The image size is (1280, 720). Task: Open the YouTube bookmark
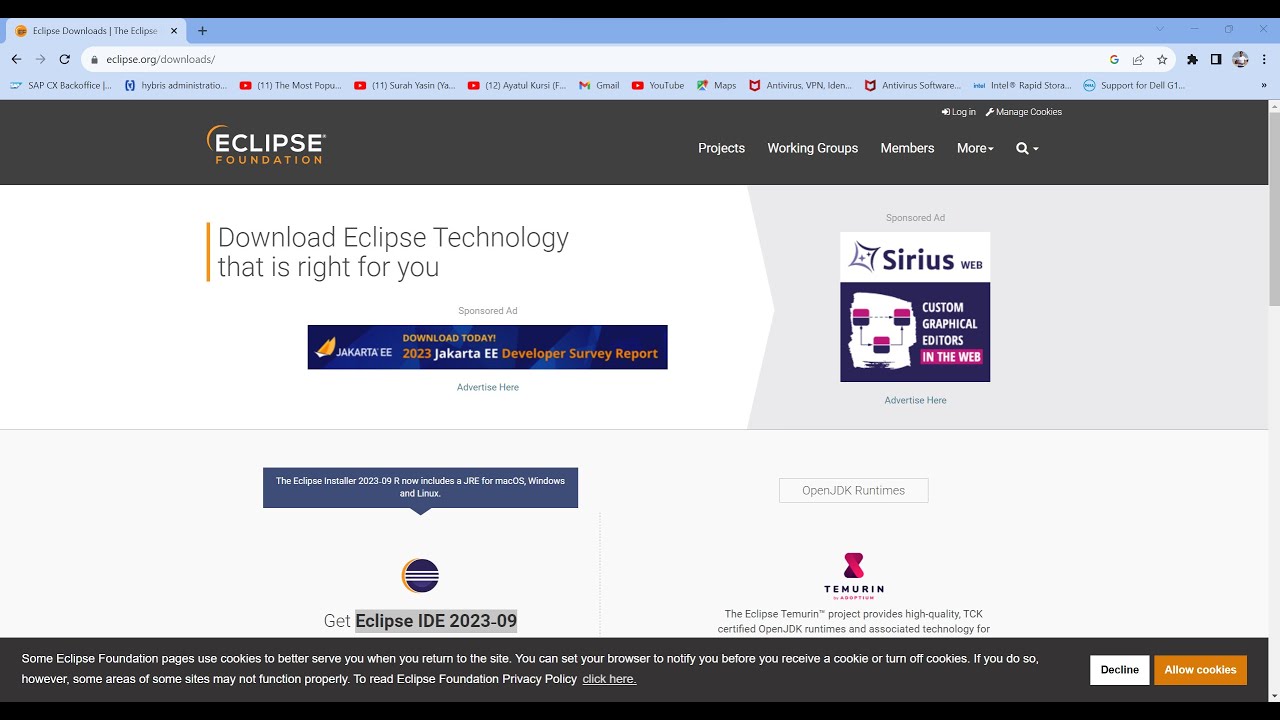click(x=658, y=86)
